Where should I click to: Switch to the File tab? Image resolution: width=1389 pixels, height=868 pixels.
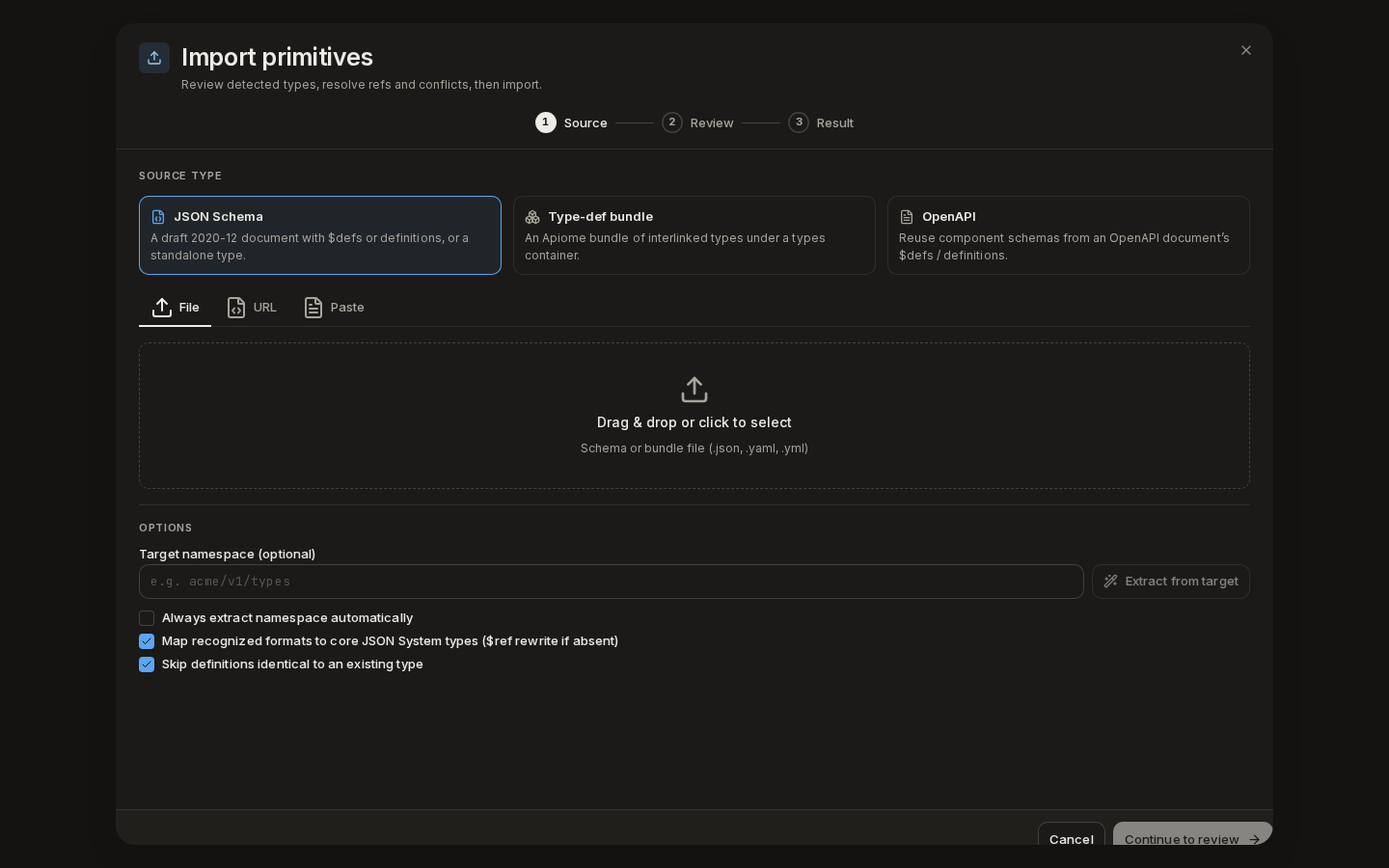click(175, 308)
